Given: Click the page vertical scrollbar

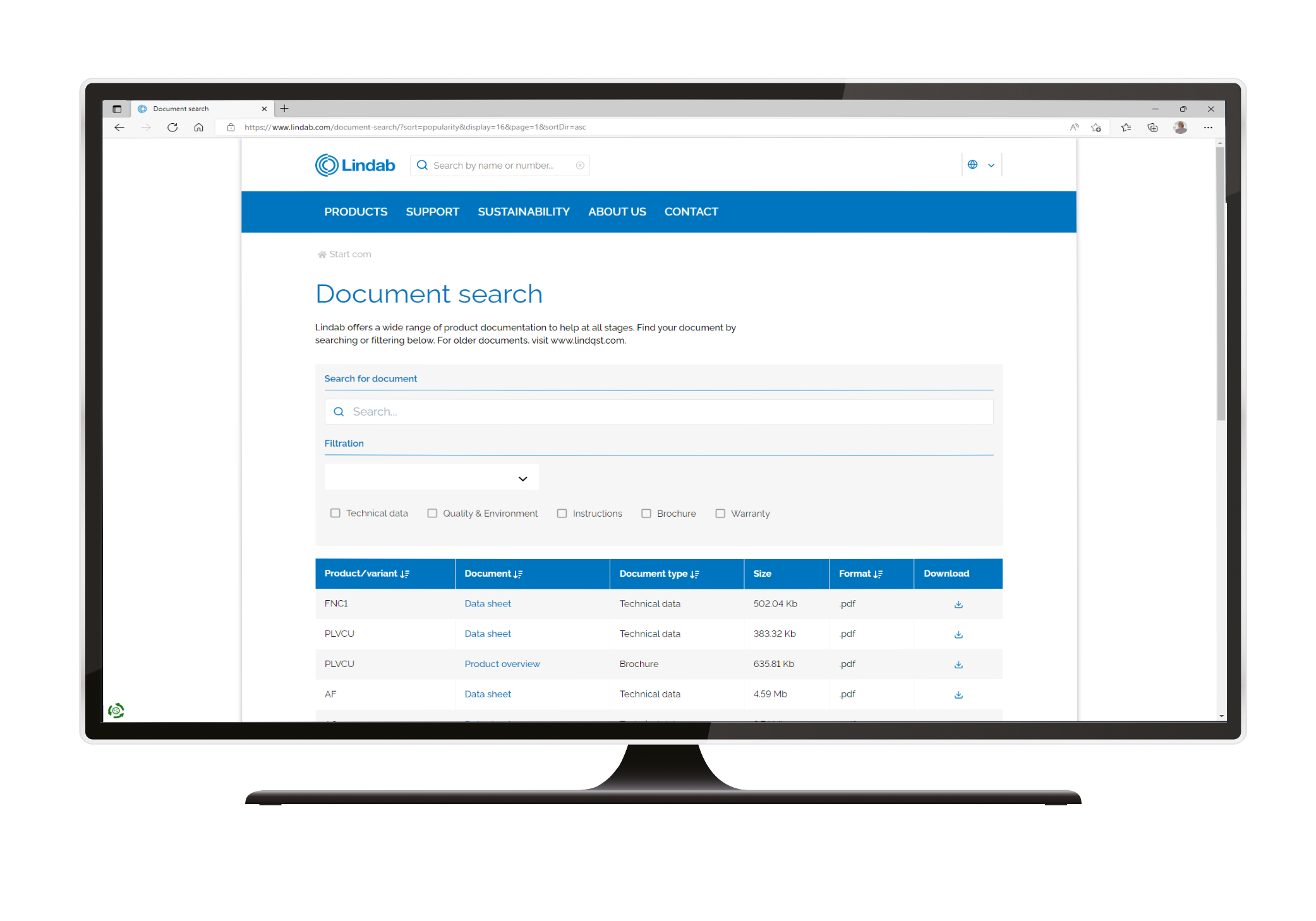Looking at the screenshot, I should 1221,284.
